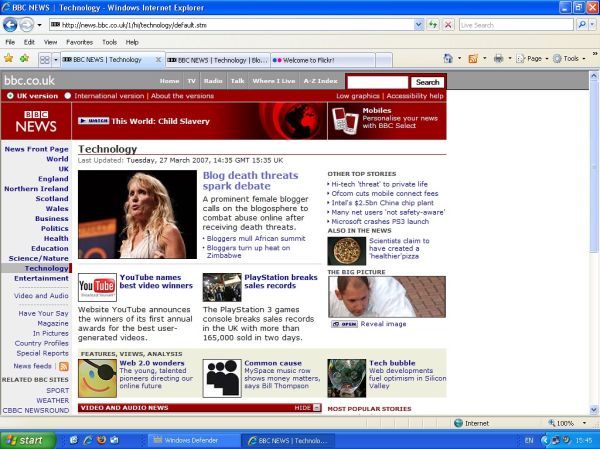Open the Print button dropdown arrow

(x=510, y=59)
